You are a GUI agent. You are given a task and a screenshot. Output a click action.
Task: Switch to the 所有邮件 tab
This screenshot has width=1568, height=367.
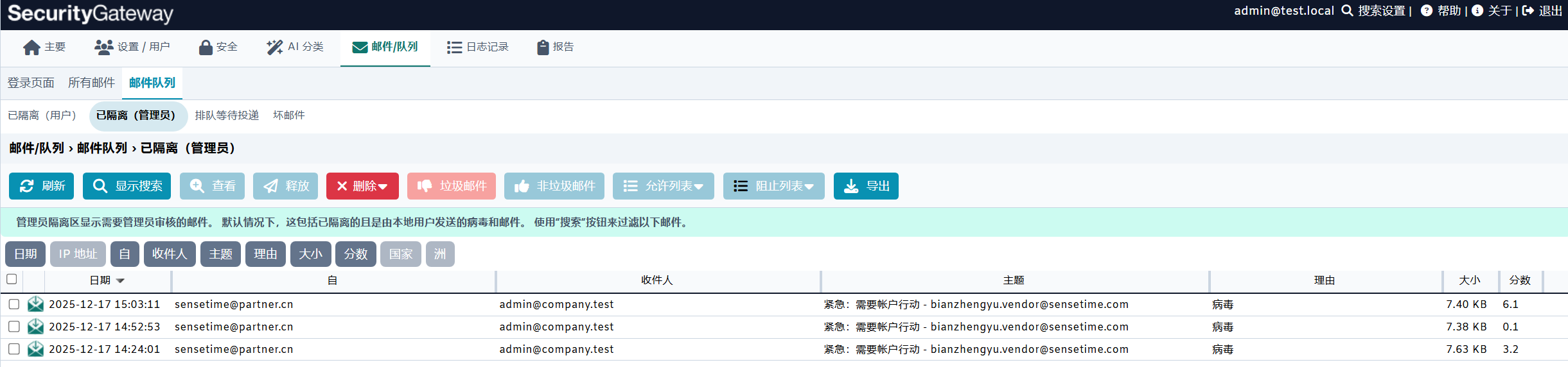92,83
